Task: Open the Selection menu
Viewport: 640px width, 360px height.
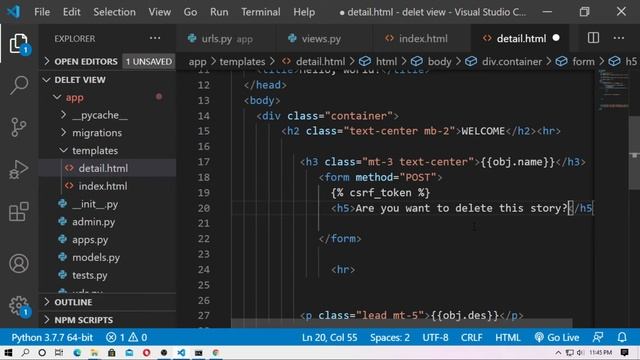Action: tap(114, 12)
